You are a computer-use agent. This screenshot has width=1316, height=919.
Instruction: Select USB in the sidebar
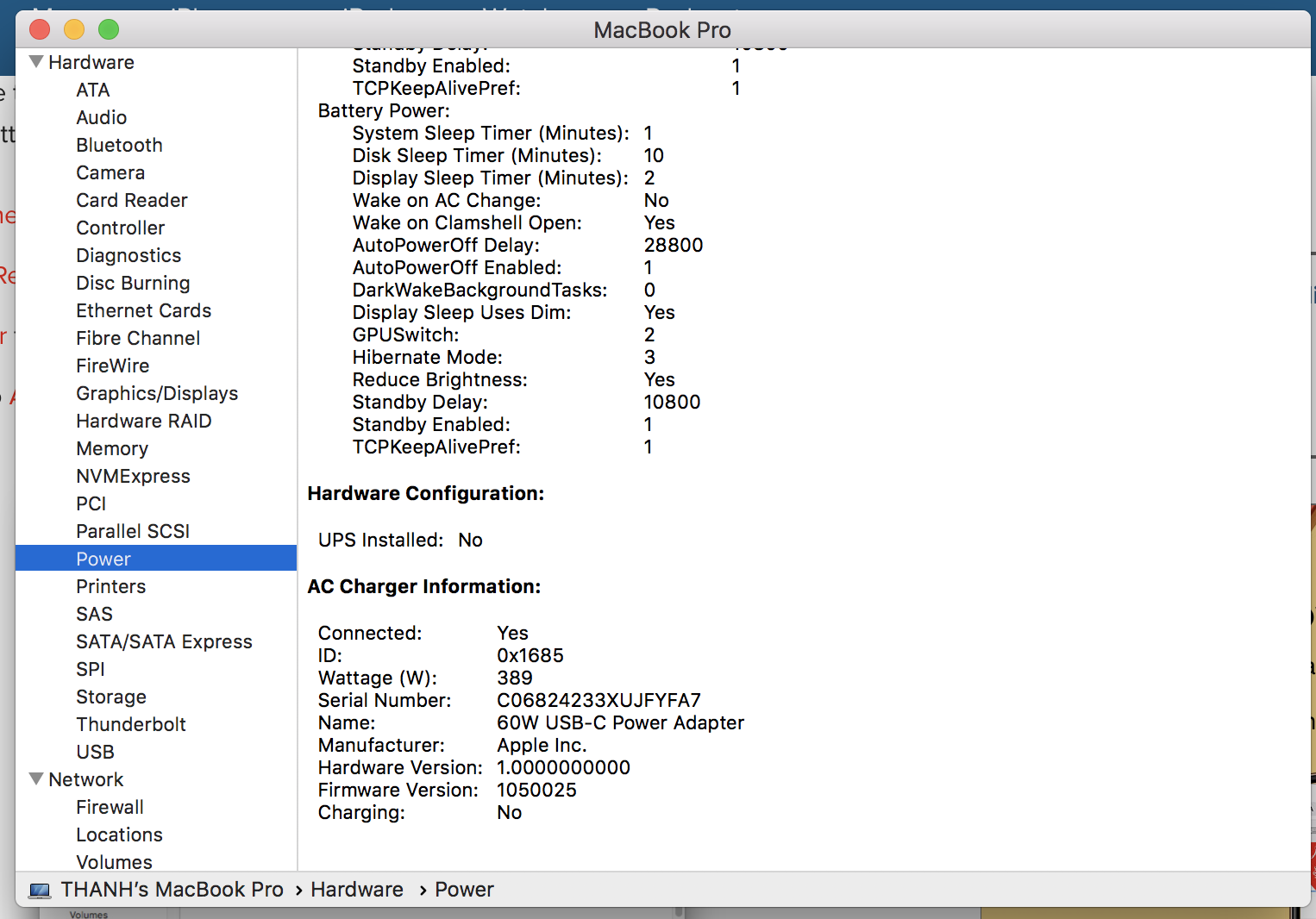tap(96, 752)
